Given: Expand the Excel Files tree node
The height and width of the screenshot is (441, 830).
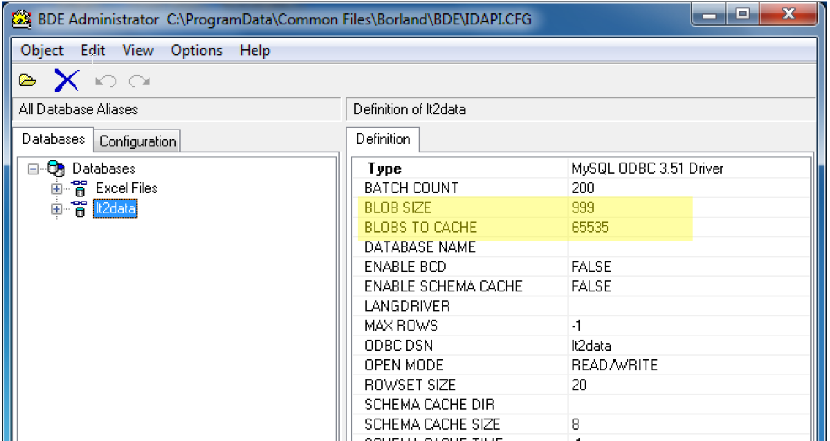Looking at the screenshot, I should click(x=56, y=188).
